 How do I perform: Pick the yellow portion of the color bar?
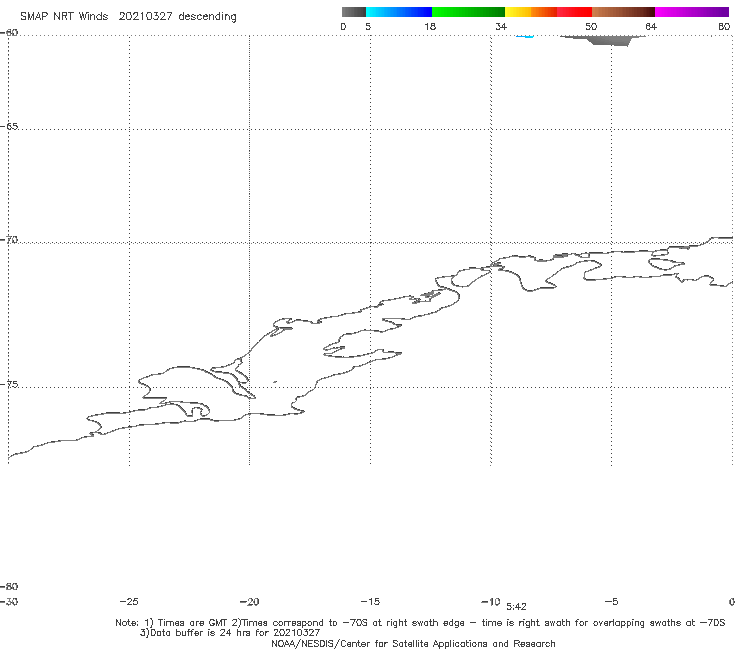point(518,12)
